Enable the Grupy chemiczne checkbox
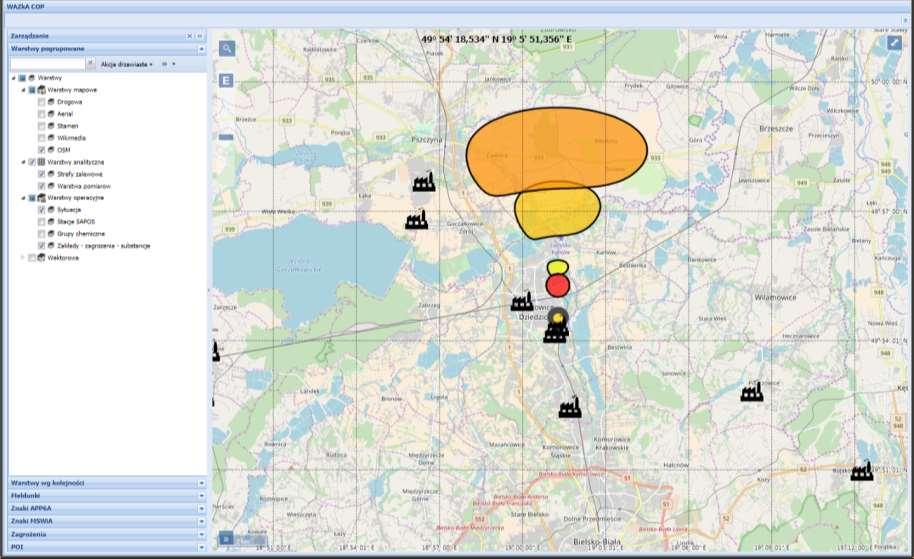 (x=41, y=234)
